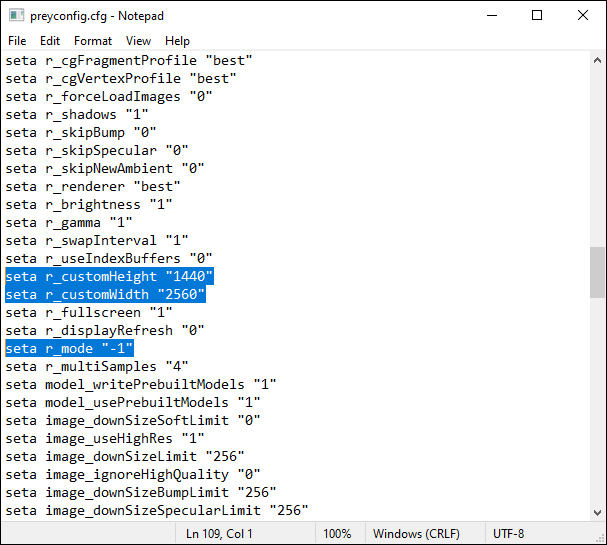The width and height of the screenshot is (607, 545).
Task: Click line seta r_cgVertexProfile "best"
Action: coord(121,79)
